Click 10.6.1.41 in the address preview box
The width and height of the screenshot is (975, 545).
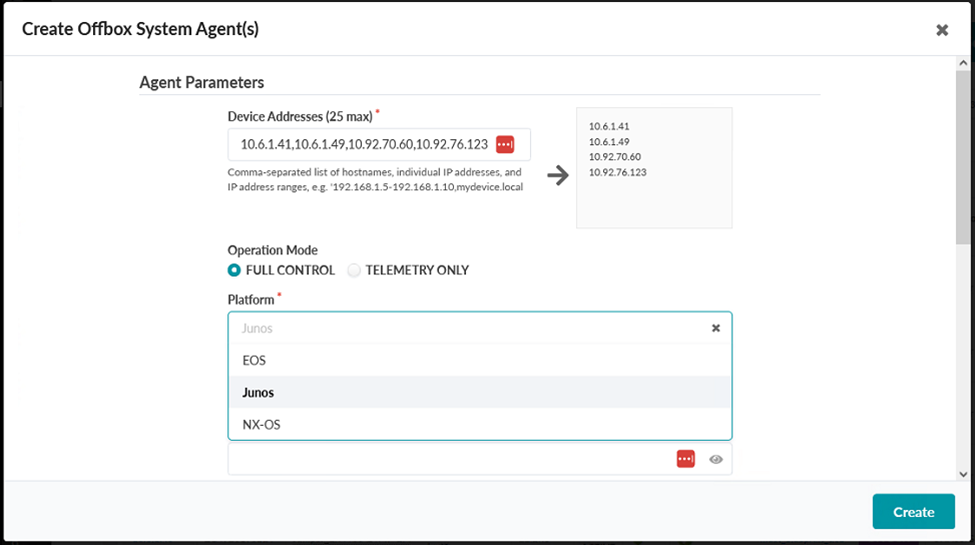point(609,127)
